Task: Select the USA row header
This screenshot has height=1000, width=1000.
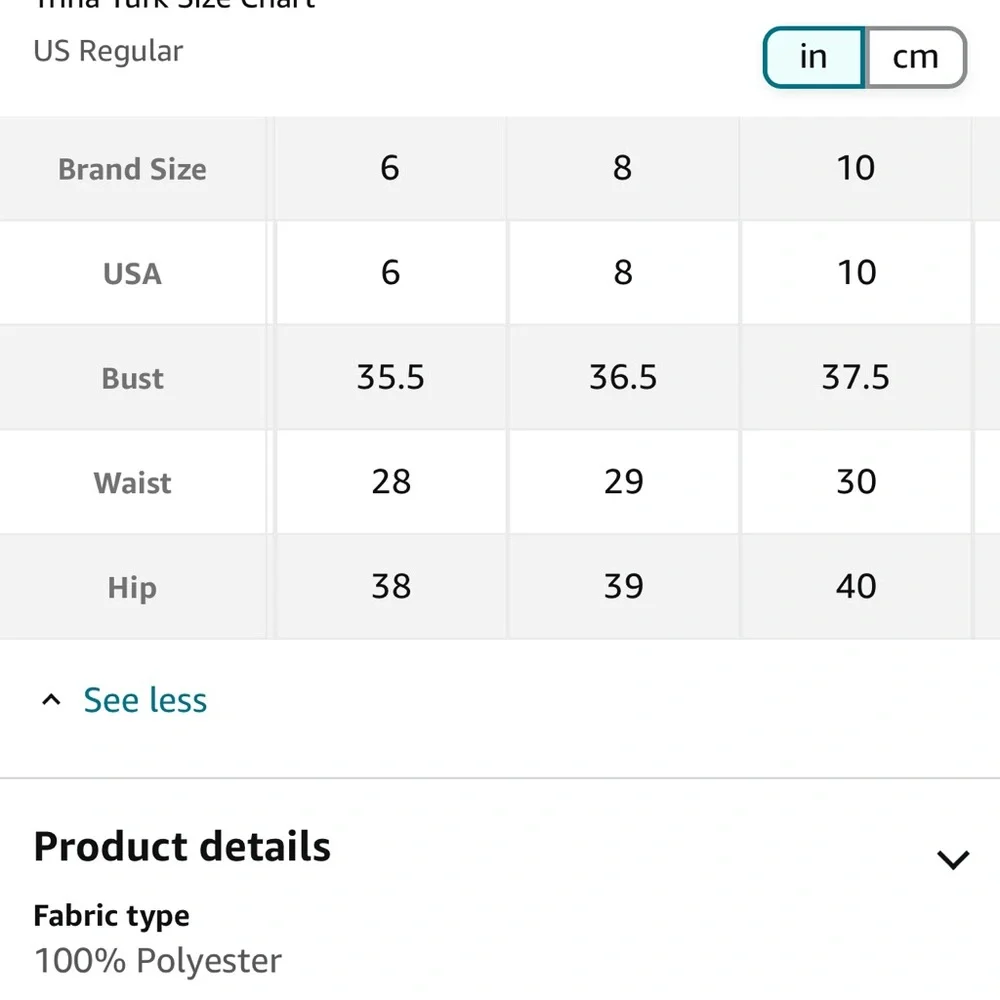Action: coord(132,273)
